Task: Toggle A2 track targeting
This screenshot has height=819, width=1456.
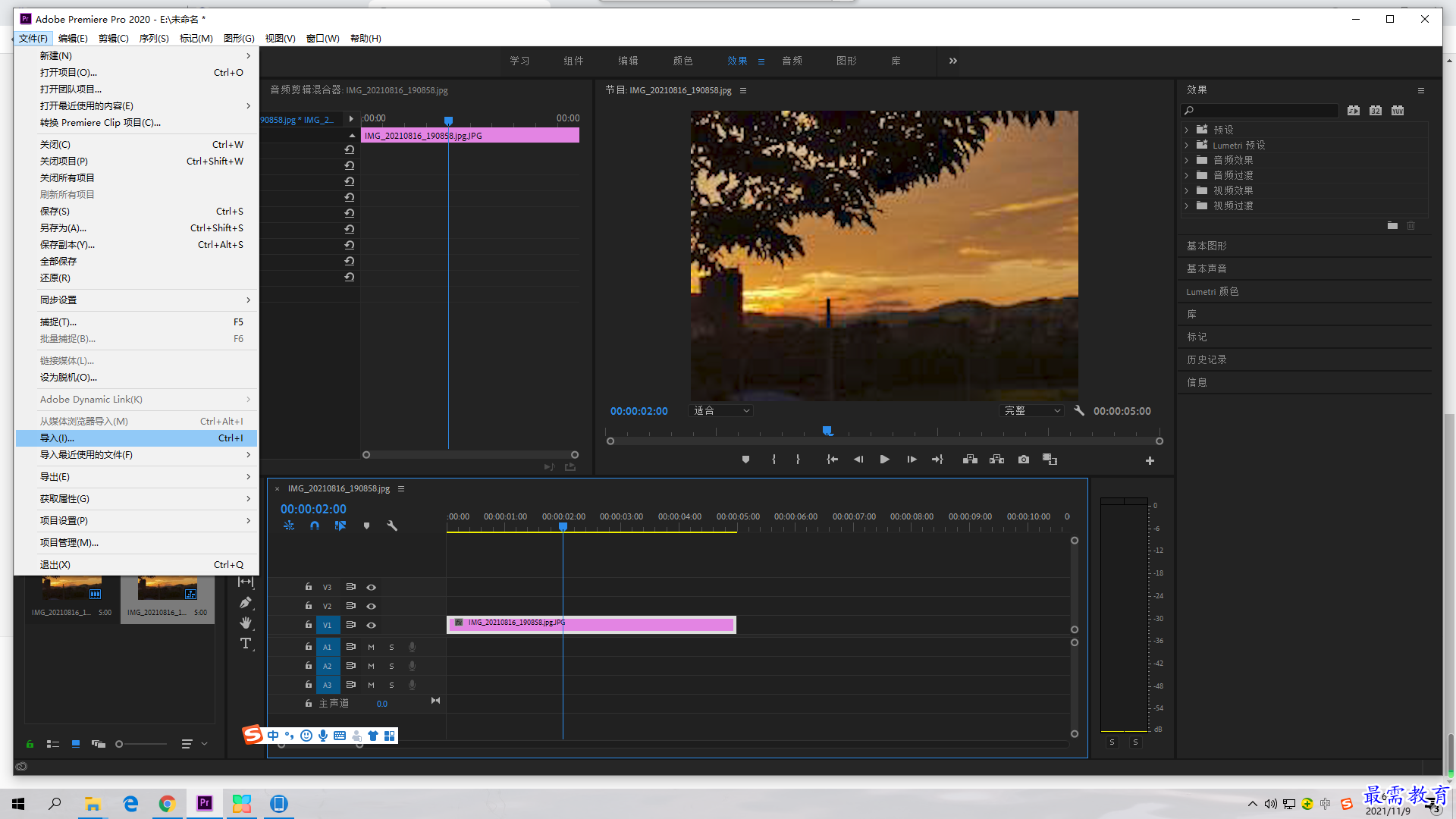Action: tap(328, 666)
